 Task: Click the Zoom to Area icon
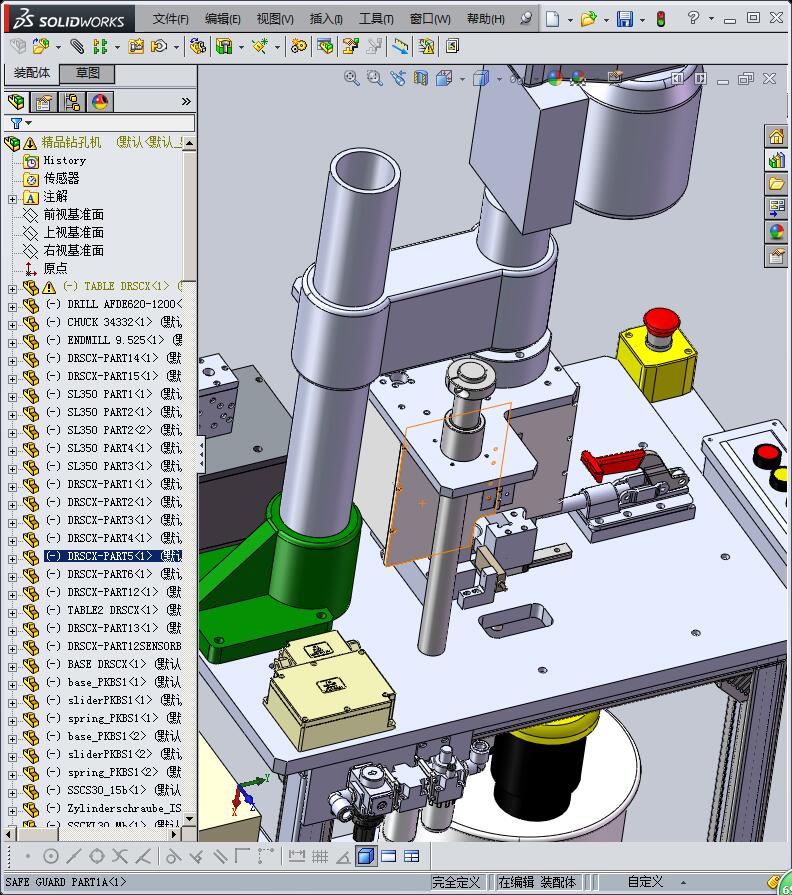[374, 78]
